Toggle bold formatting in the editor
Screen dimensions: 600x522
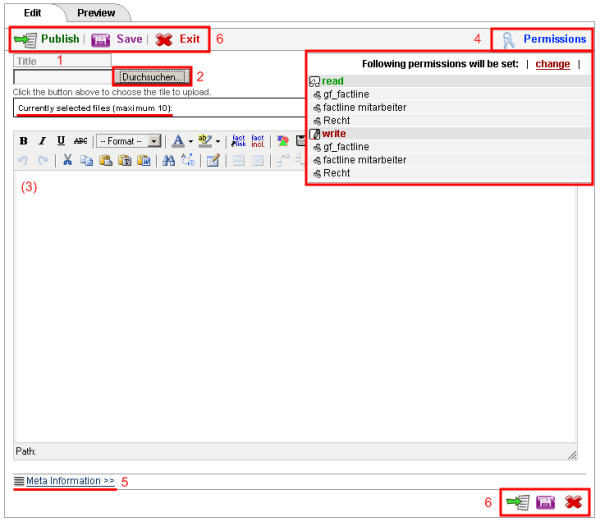point(23,141)
